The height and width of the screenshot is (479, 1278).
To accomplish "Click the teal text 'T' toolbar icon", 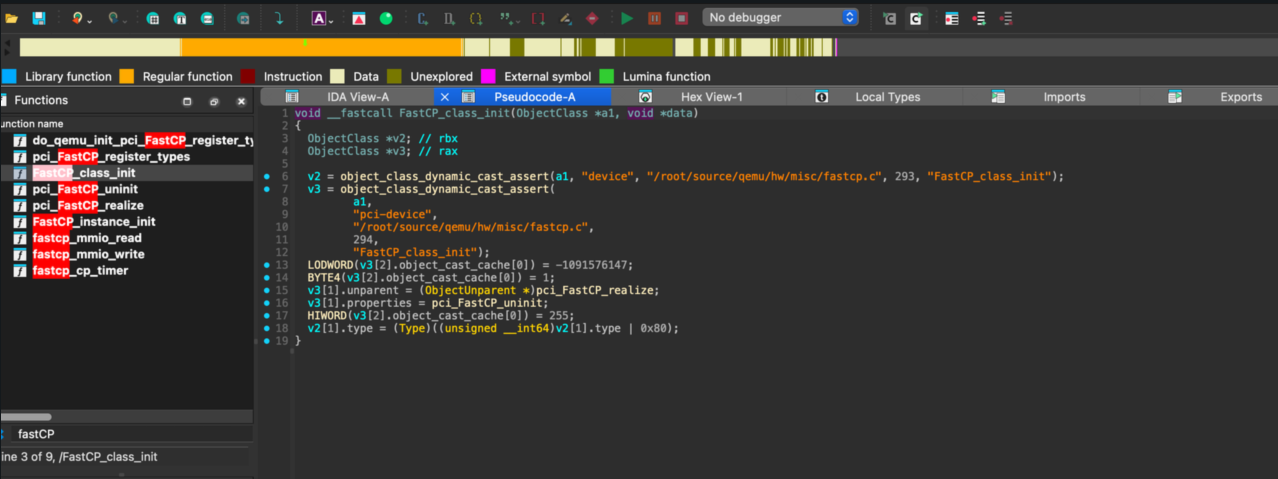I will 180,18.
